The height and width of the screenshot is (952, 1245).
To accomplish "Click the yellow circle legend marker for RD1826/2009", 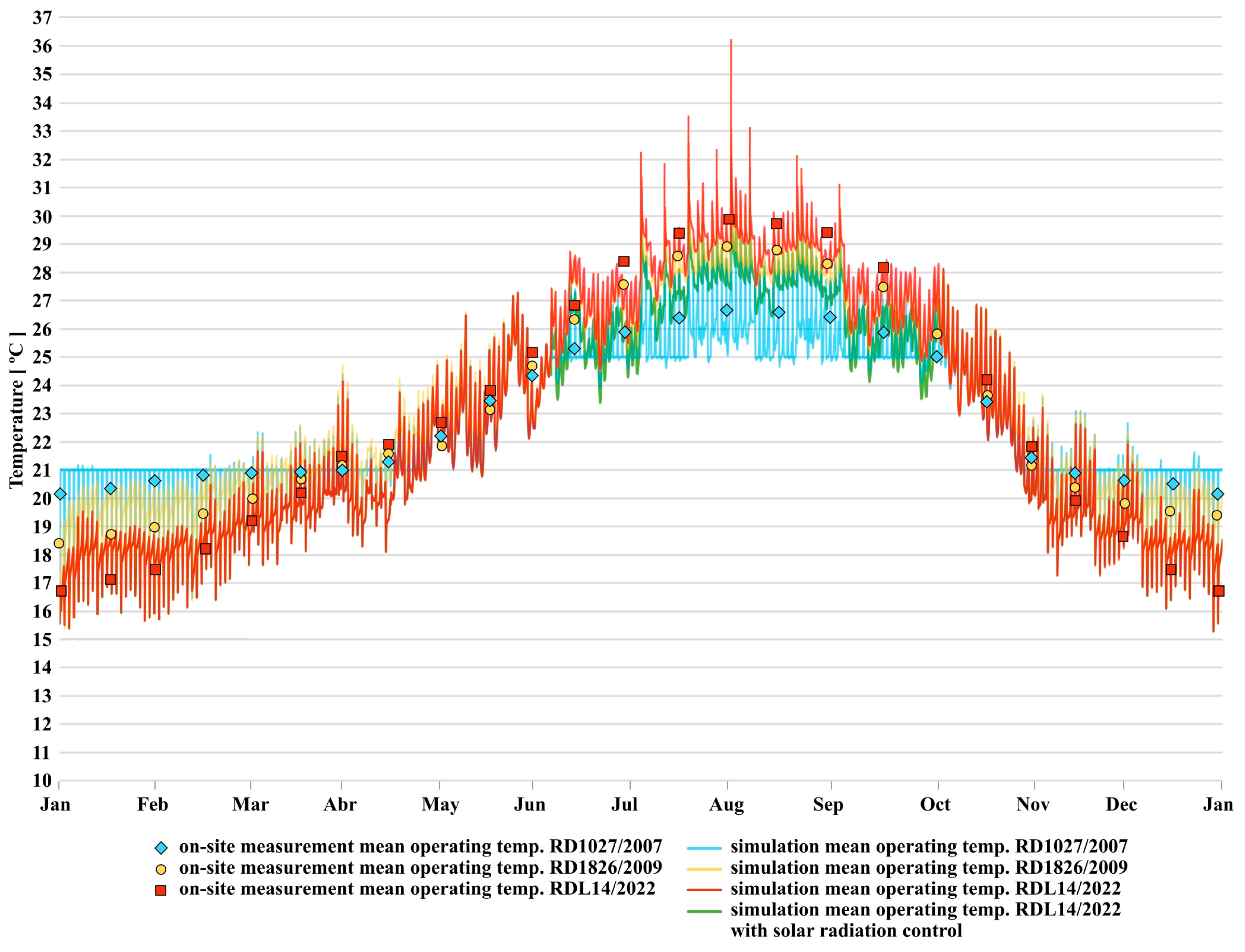I will click(x=161, y=869).
